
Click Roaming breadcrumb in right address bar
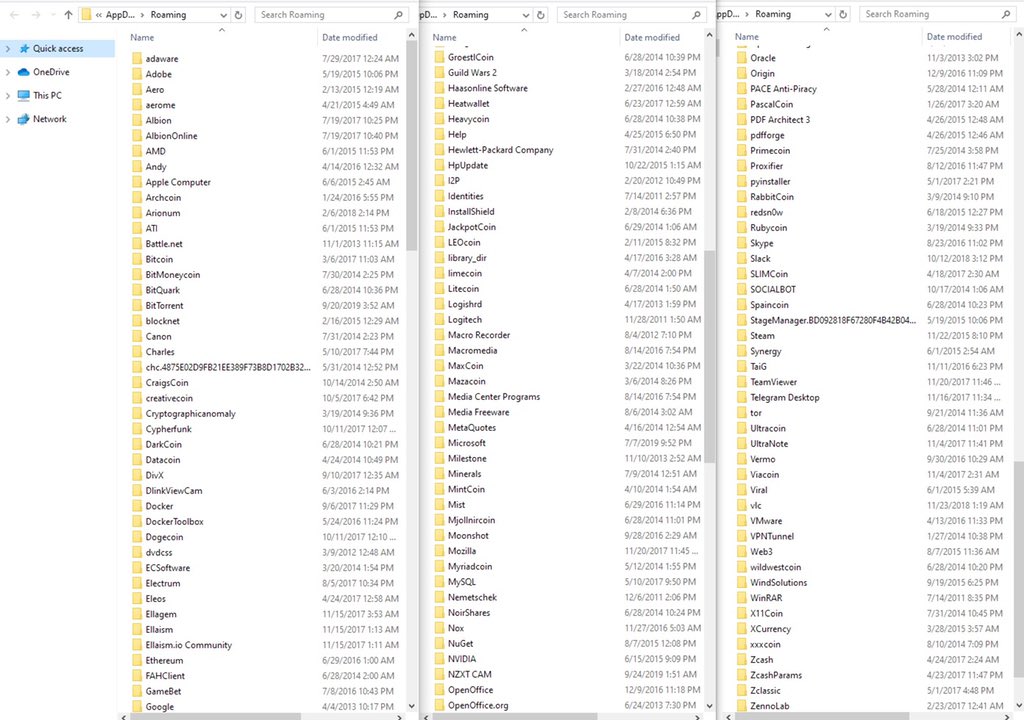(x=773, y=14)
